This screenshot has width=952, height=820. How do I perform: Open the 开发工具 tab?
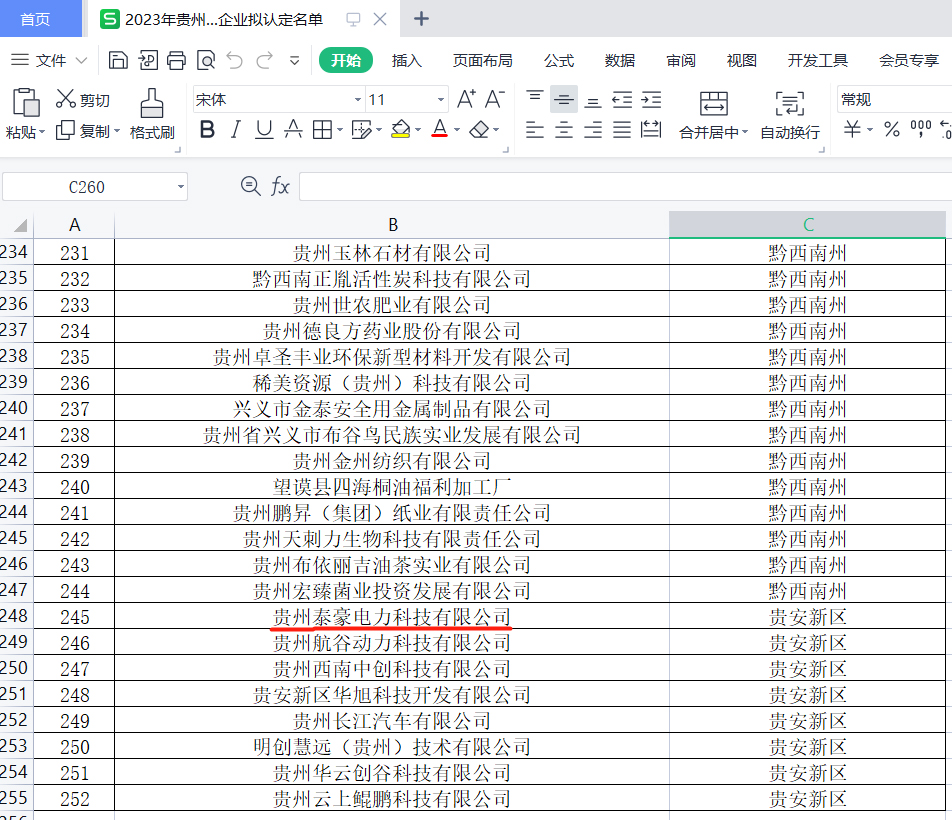(817, 61)
